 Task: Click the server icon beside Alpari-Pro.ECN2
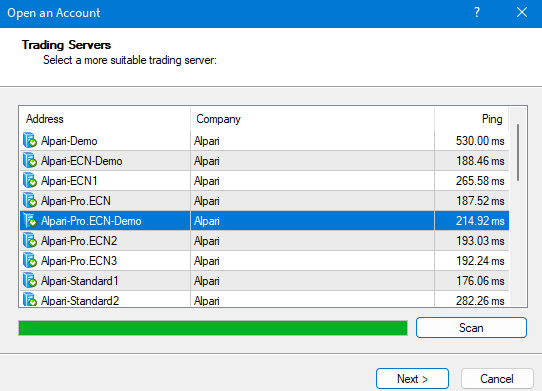[30, 241]
